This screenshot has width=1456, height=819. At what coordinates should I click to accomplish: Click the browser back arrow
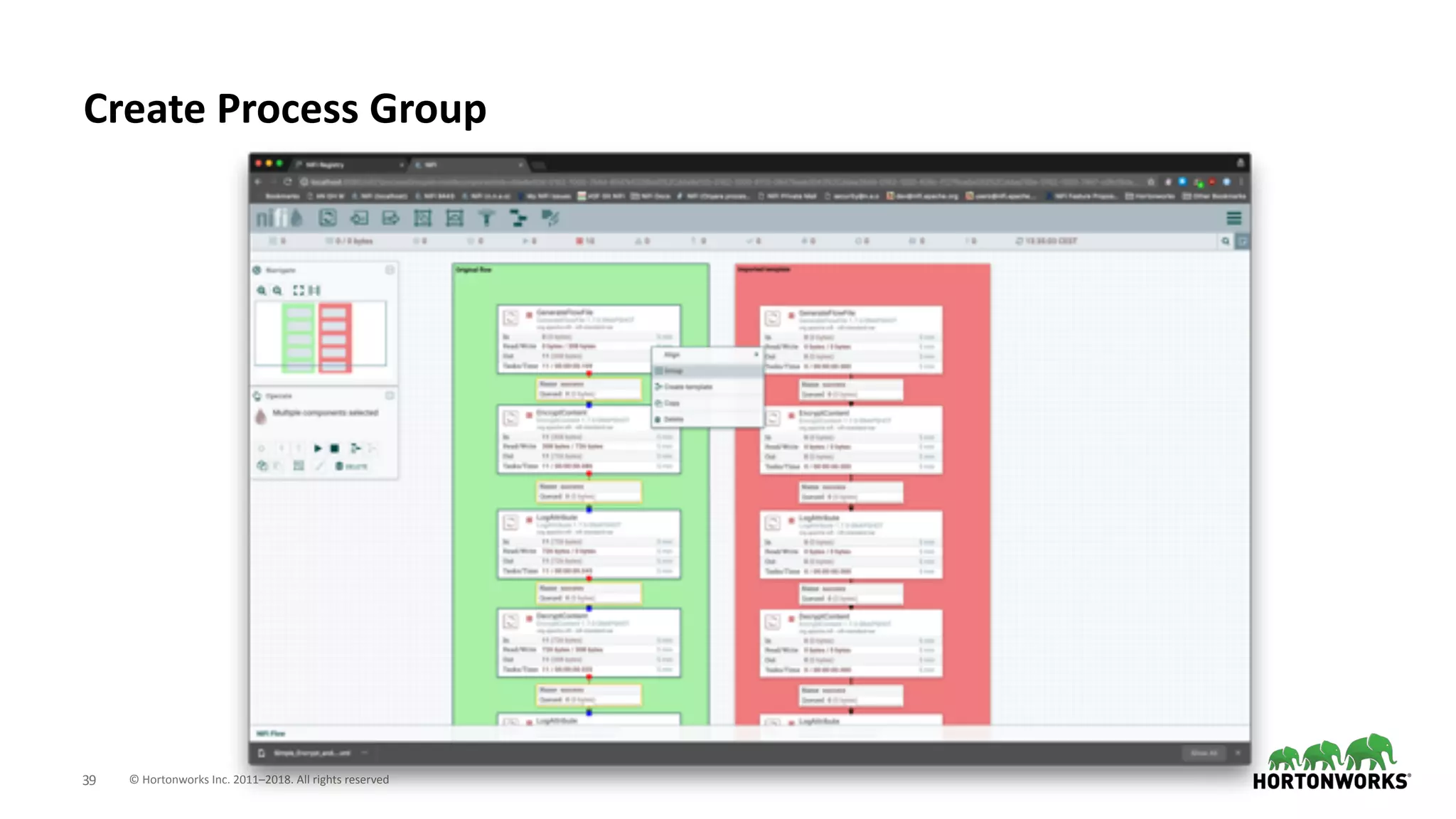tap(259, 181)
